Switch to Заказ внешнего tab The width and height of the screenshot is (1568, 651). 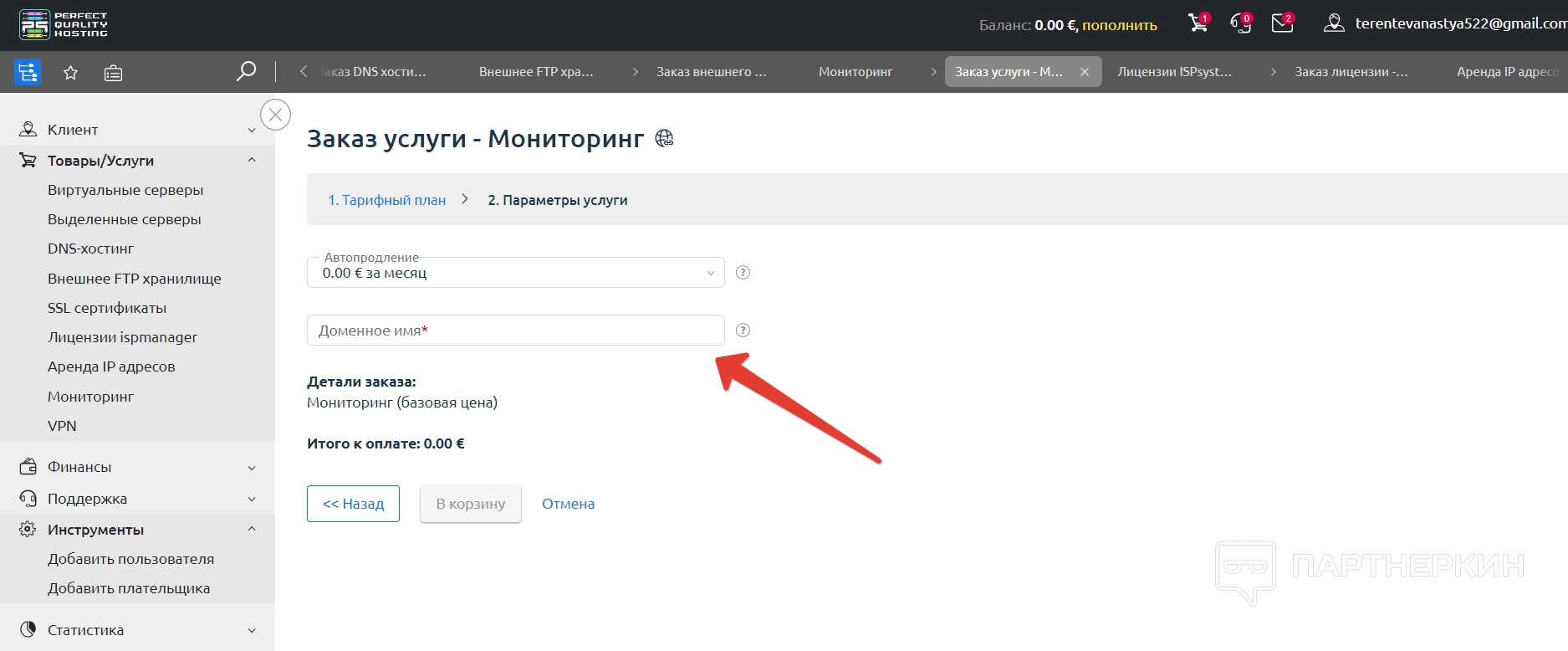[711, 72]
